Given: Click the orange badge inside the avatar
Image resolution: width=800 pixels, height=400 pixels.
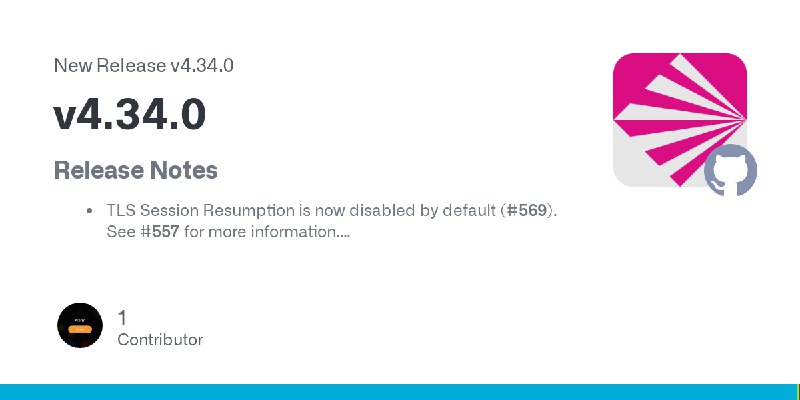Looking at the screenshot, I should click(x=80, y=330).
